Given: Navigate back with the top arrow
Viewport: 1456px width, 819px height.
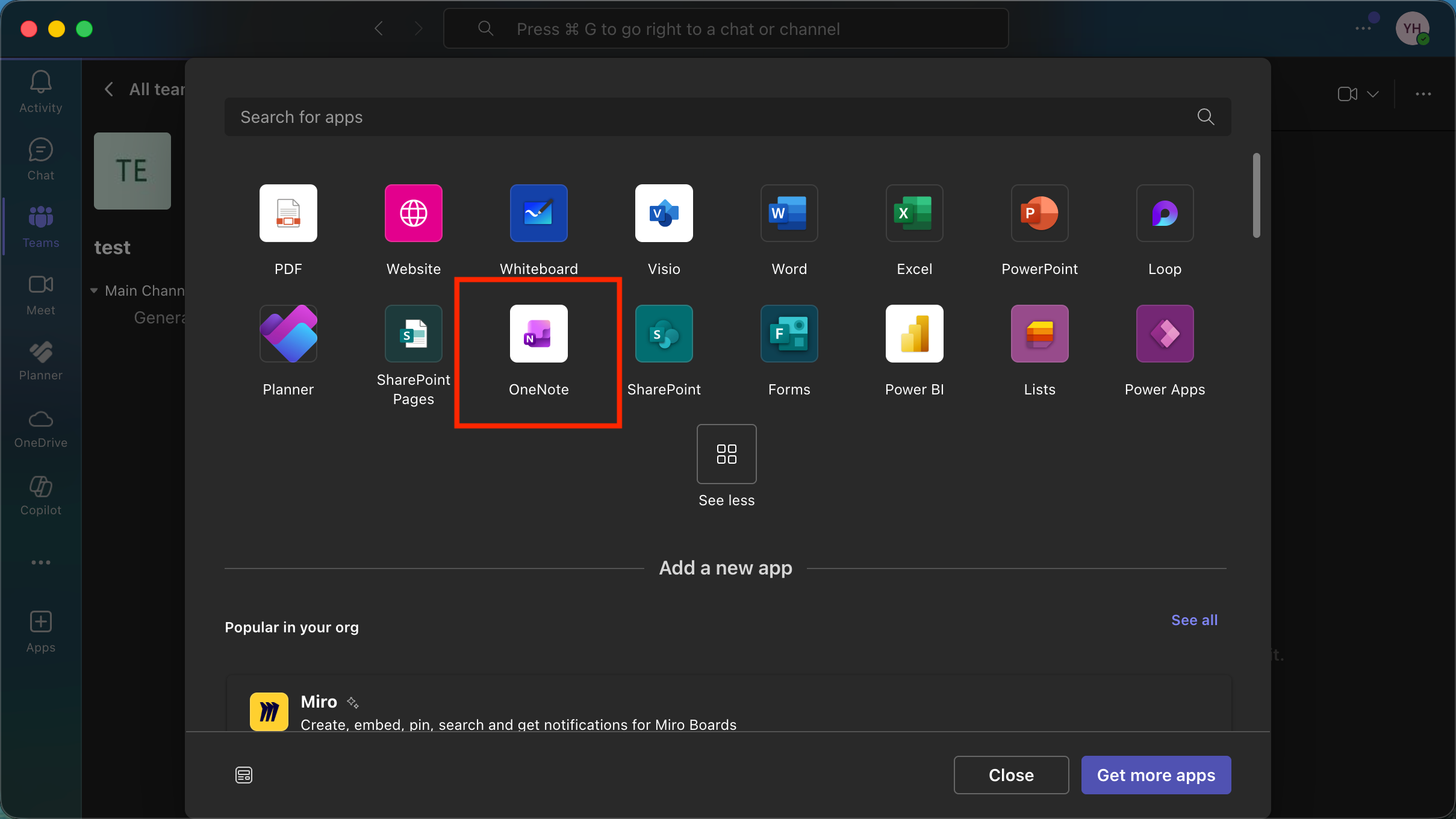Looking at the screenshot, I should [379, 28].
